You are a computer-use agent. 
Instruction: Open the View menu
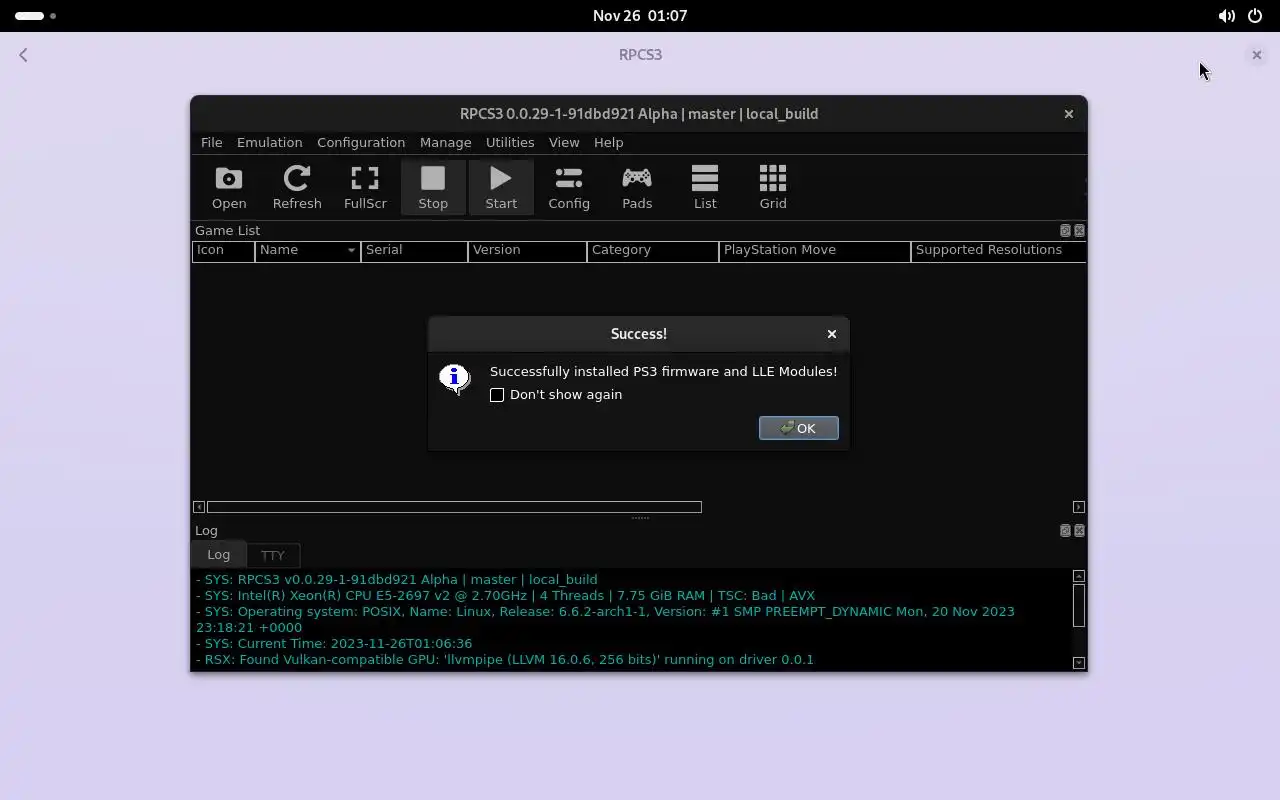point(564,143)
